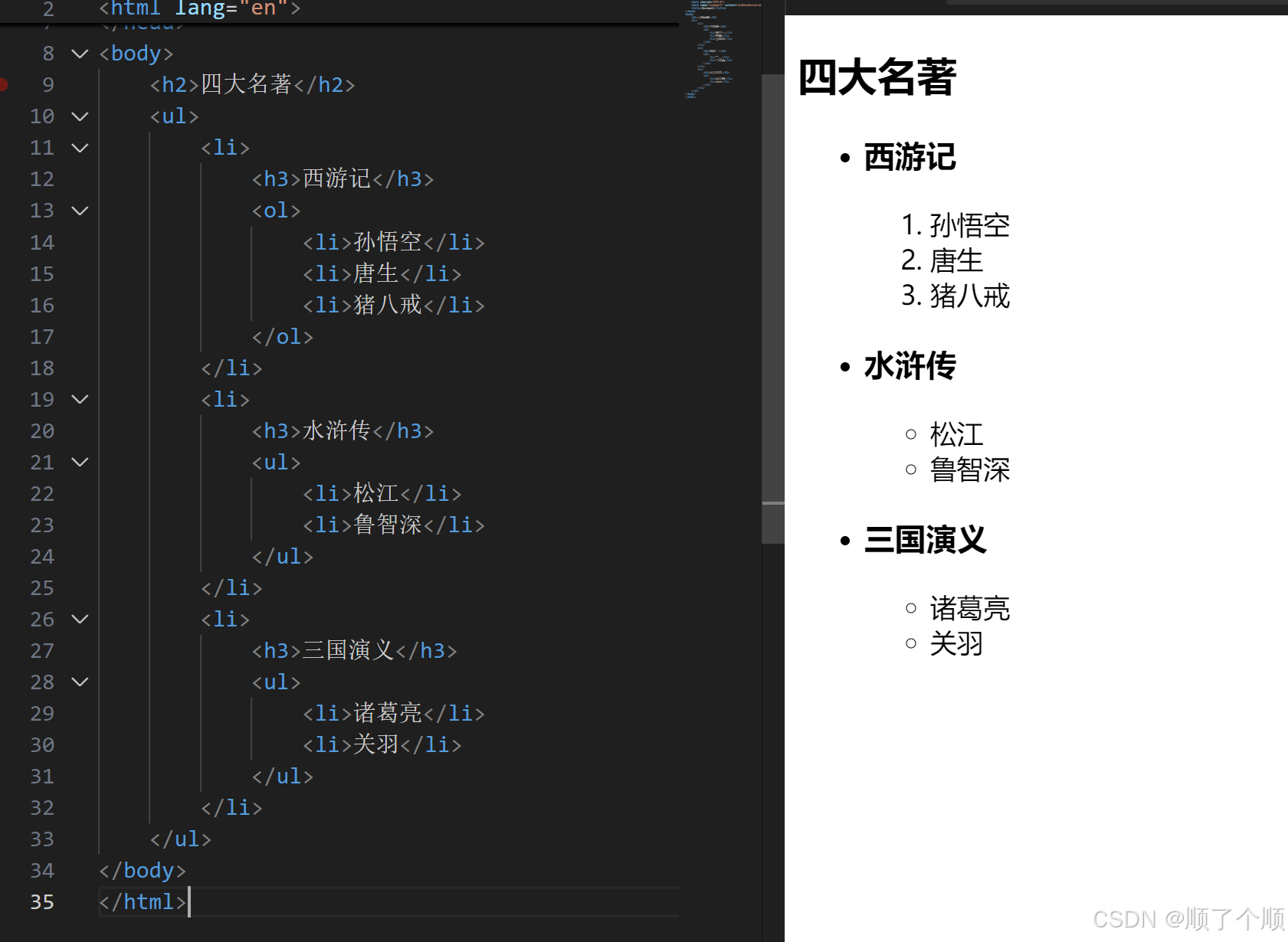Click the 西游记 heading in preview

pyautogui.click(x=910, y=157)
